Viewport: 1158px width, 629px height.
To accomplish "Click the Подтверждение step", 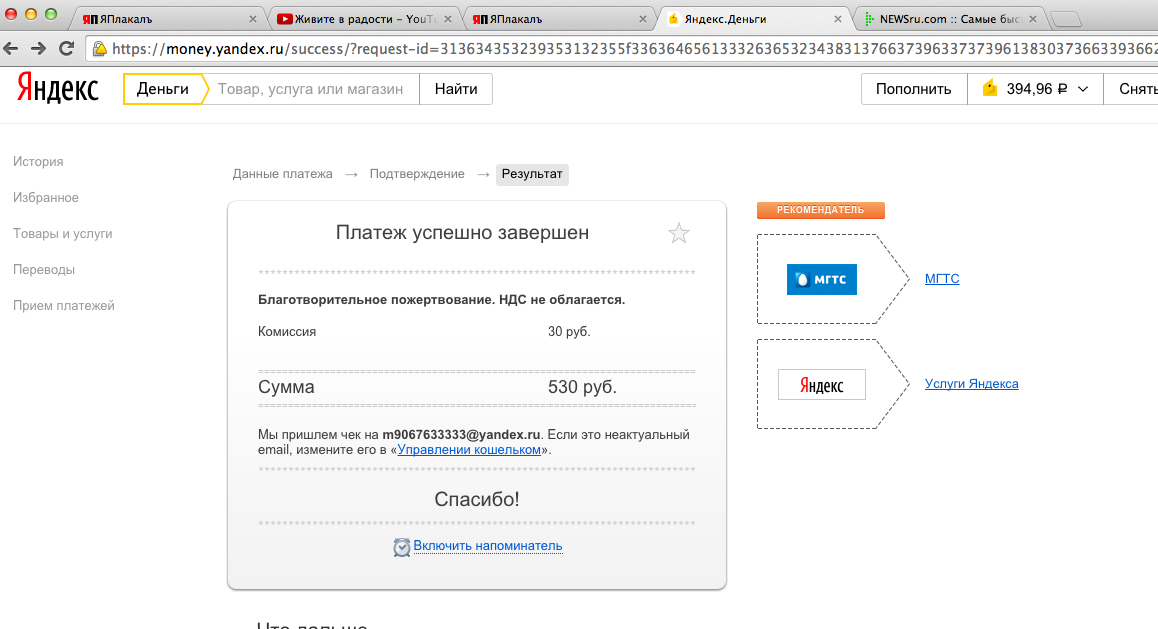I will pyautogui.click(x=417, y=174).
